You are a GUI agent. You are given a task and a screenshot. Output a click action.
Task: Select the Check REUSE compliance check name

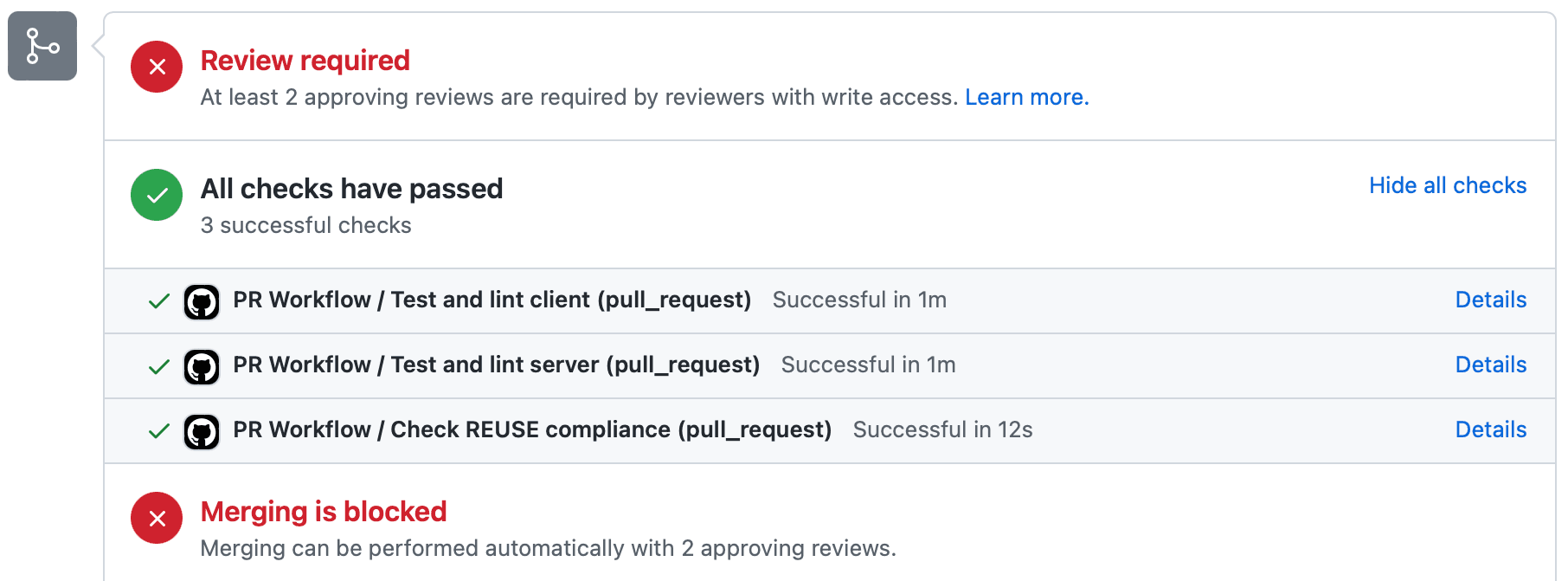[531, 429]
